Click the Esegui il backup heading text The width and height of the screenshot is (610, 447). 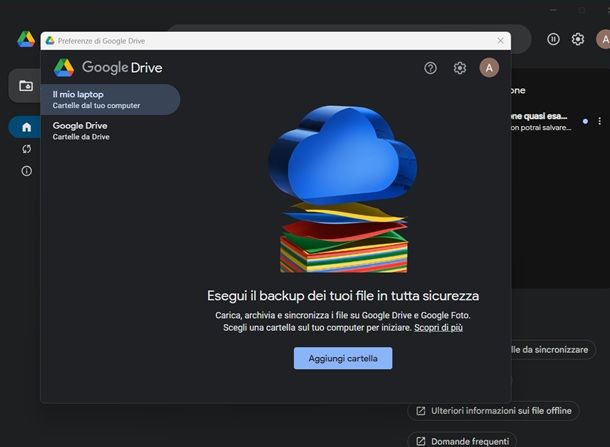point(343,296)
